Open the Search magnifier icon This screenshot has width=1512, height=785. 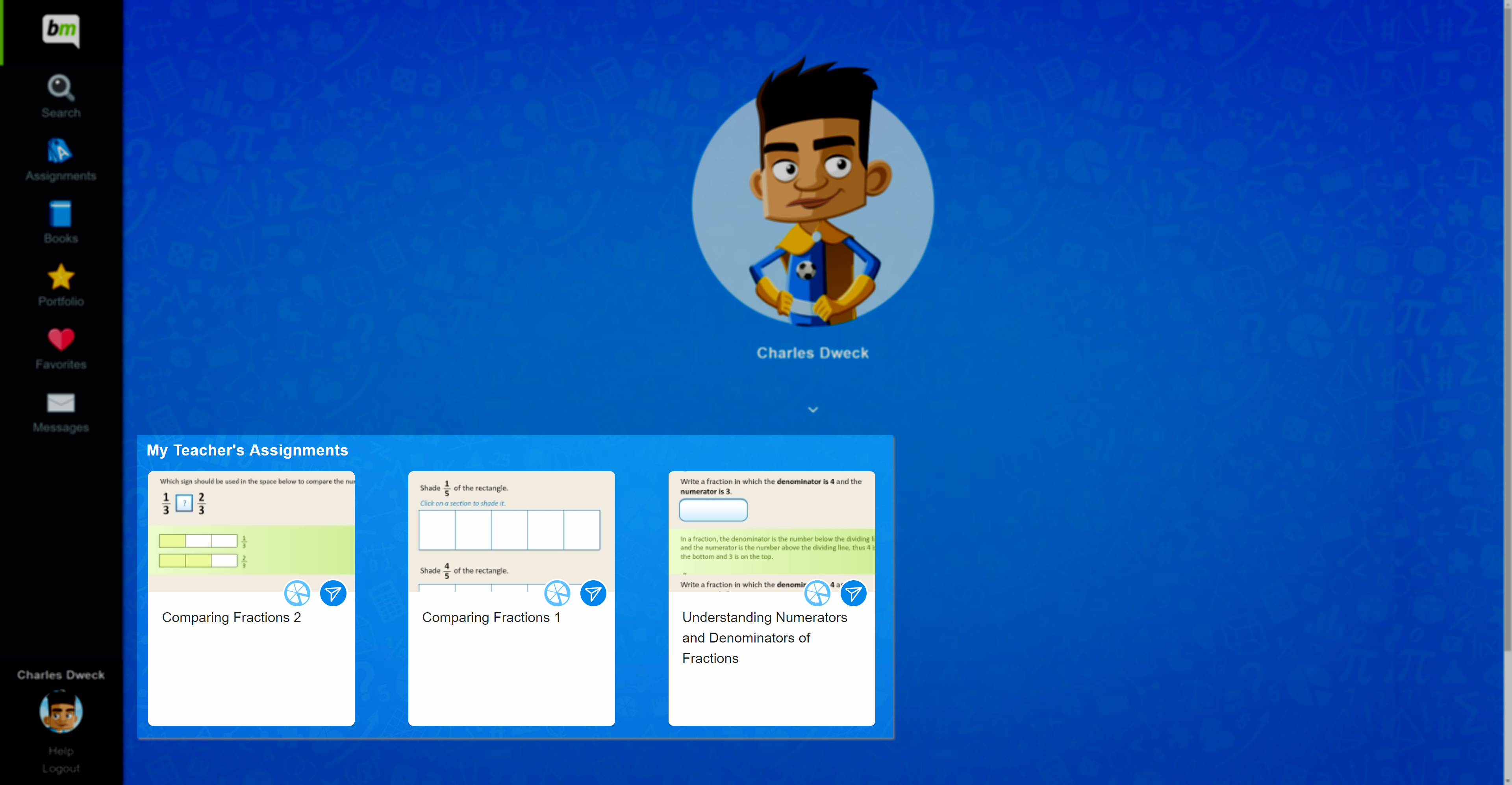coord(61,88)
